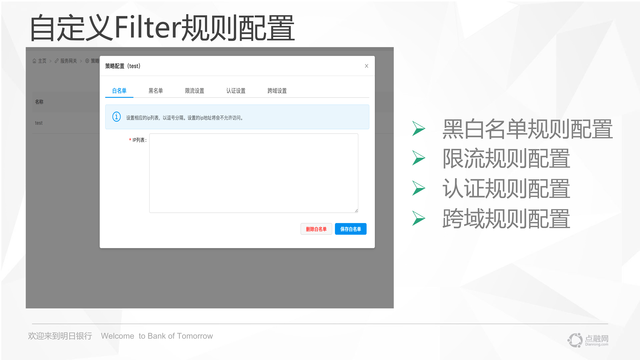Click the 服务网关 breadcrumb link
The image size is (640, 360).
[x=69, y=61]
